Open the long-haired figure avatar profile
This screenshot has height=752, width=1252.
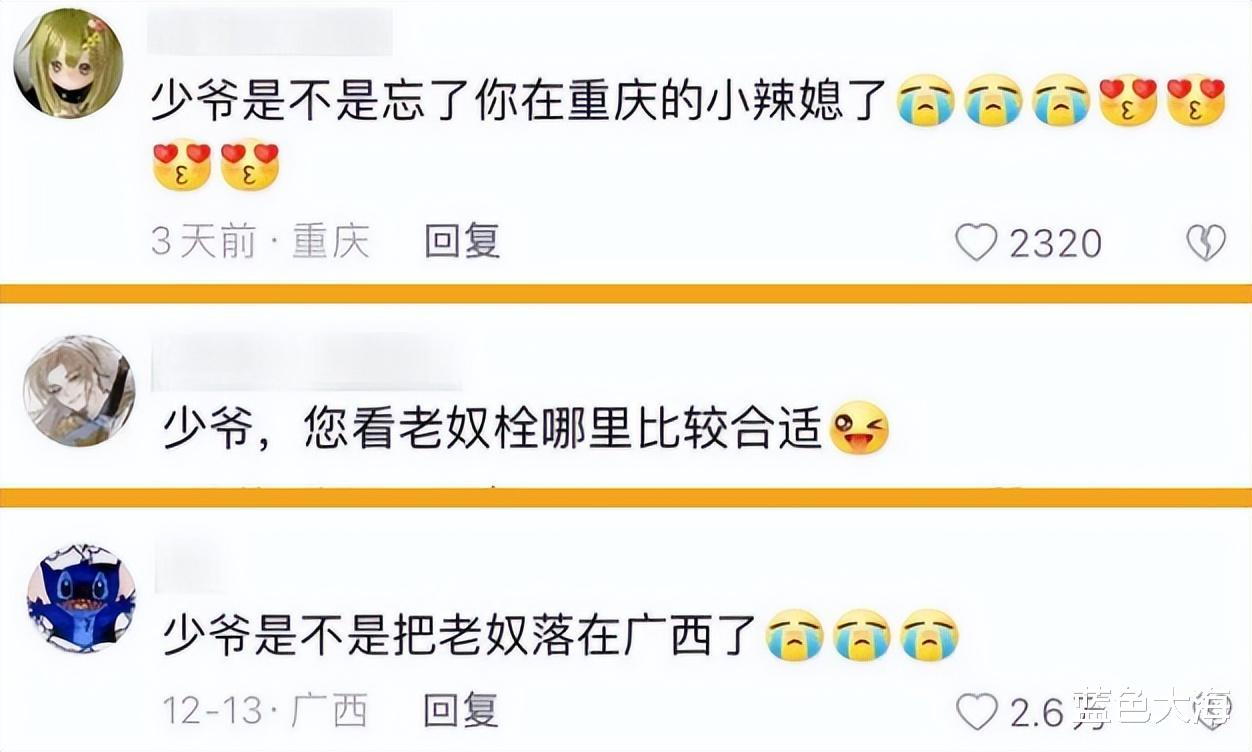click(x=79, y=390)
